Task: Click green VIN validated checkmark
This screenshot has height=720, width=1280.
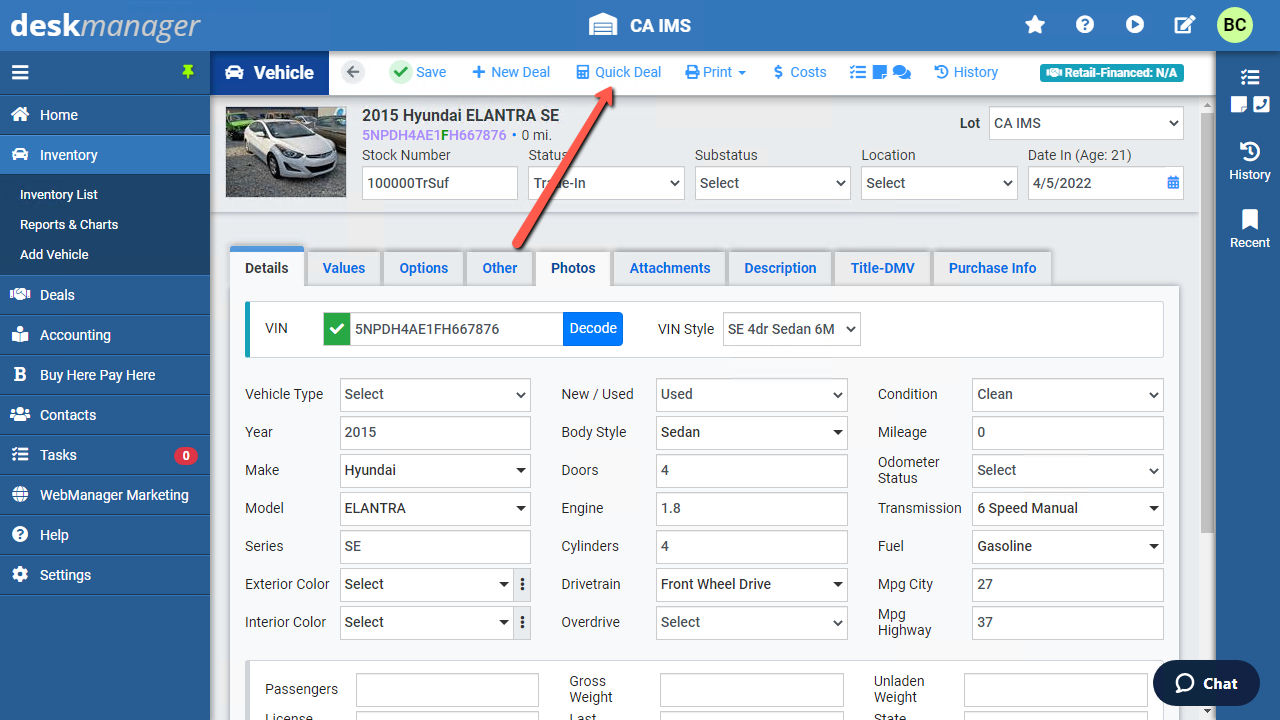Action: coord(337,329)
